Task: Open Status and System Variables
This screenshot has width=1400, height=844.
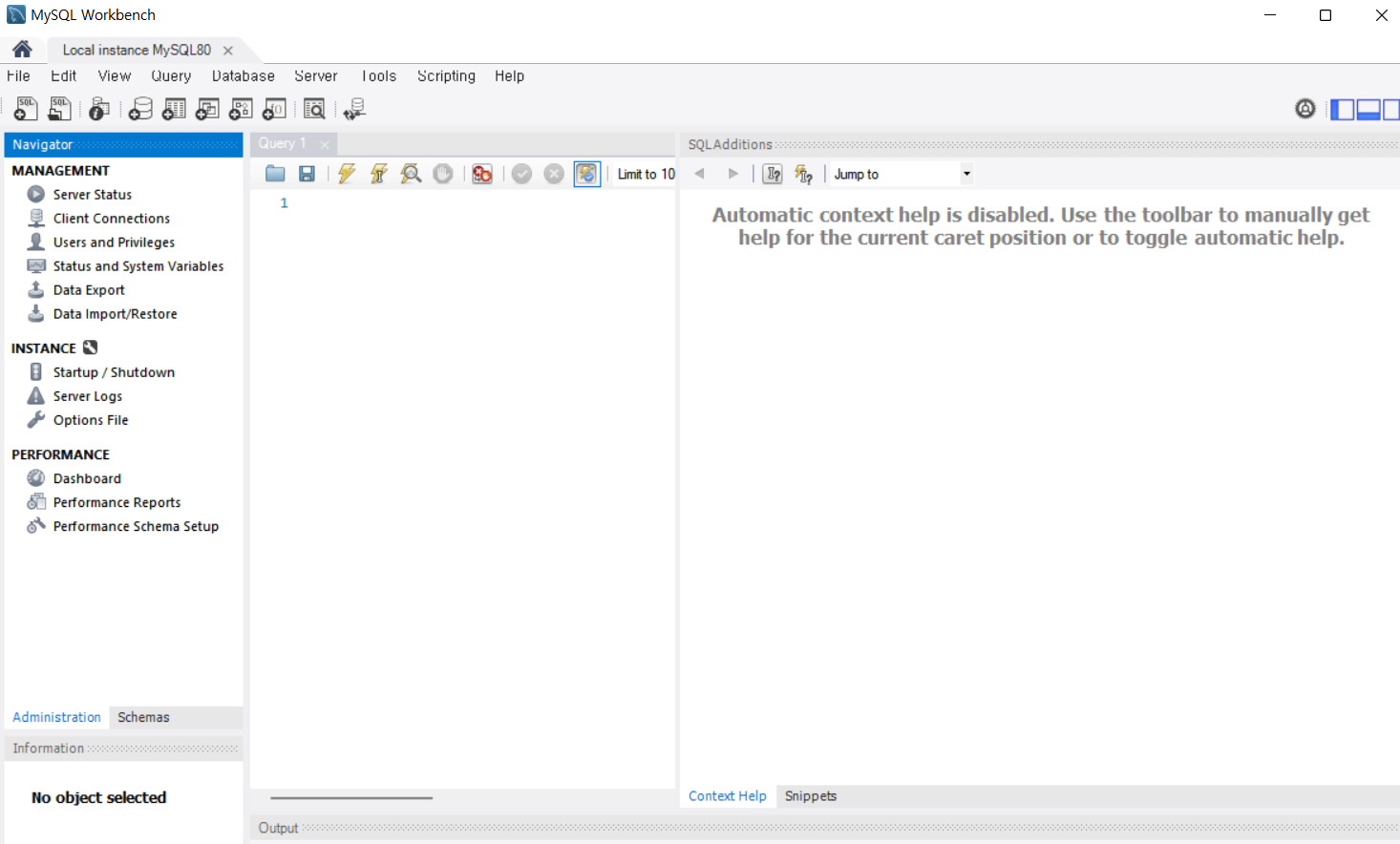Action: (138, 266)
